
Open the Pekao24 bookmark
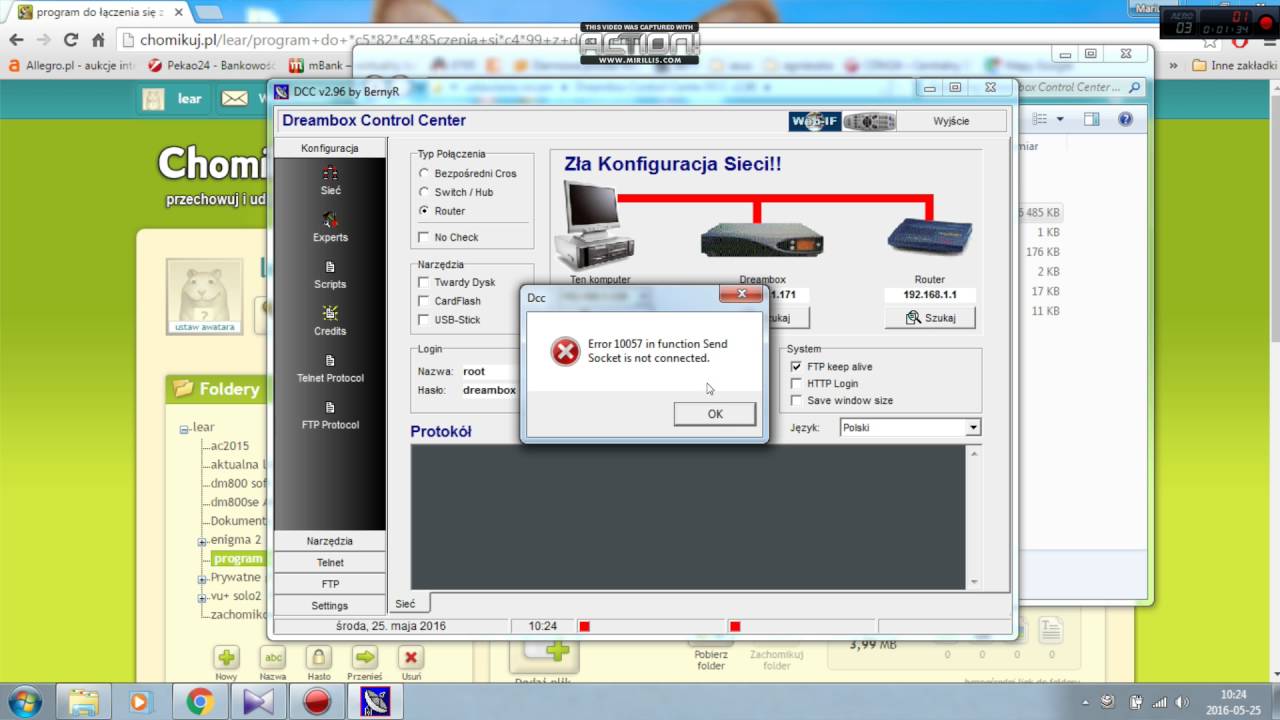(x=211, y=66)
